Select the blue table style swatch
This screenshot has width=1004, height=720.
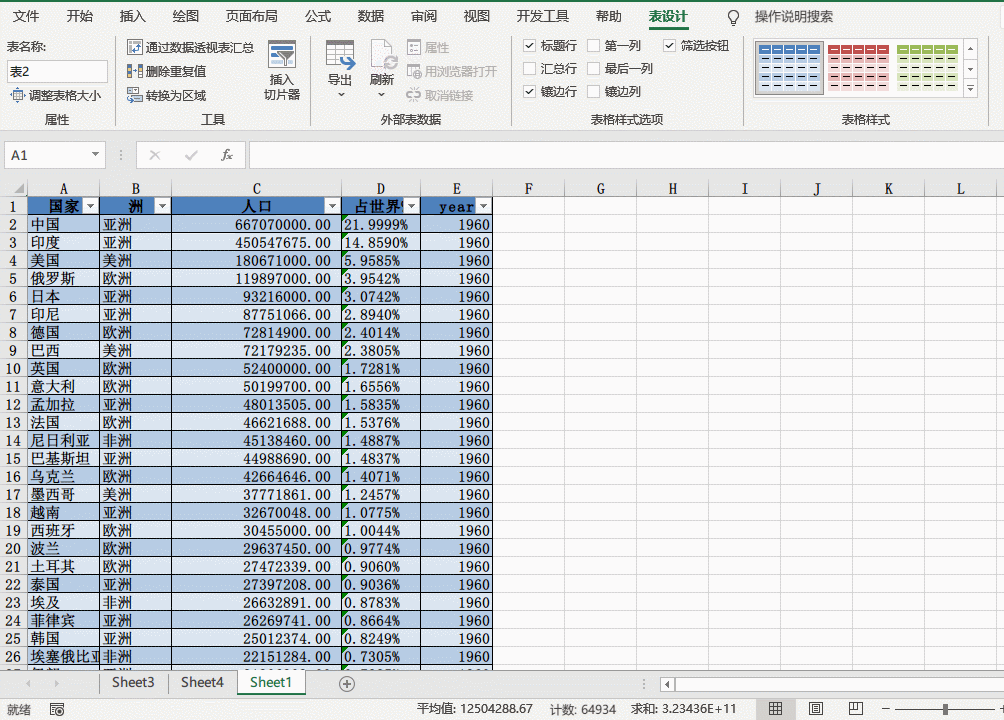click(x=789, y=68)
